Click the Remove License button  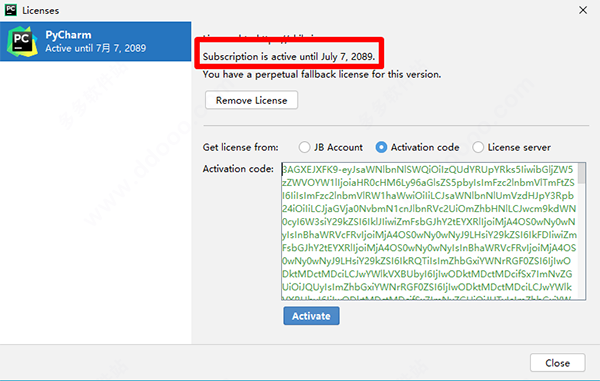click(251, 100)
